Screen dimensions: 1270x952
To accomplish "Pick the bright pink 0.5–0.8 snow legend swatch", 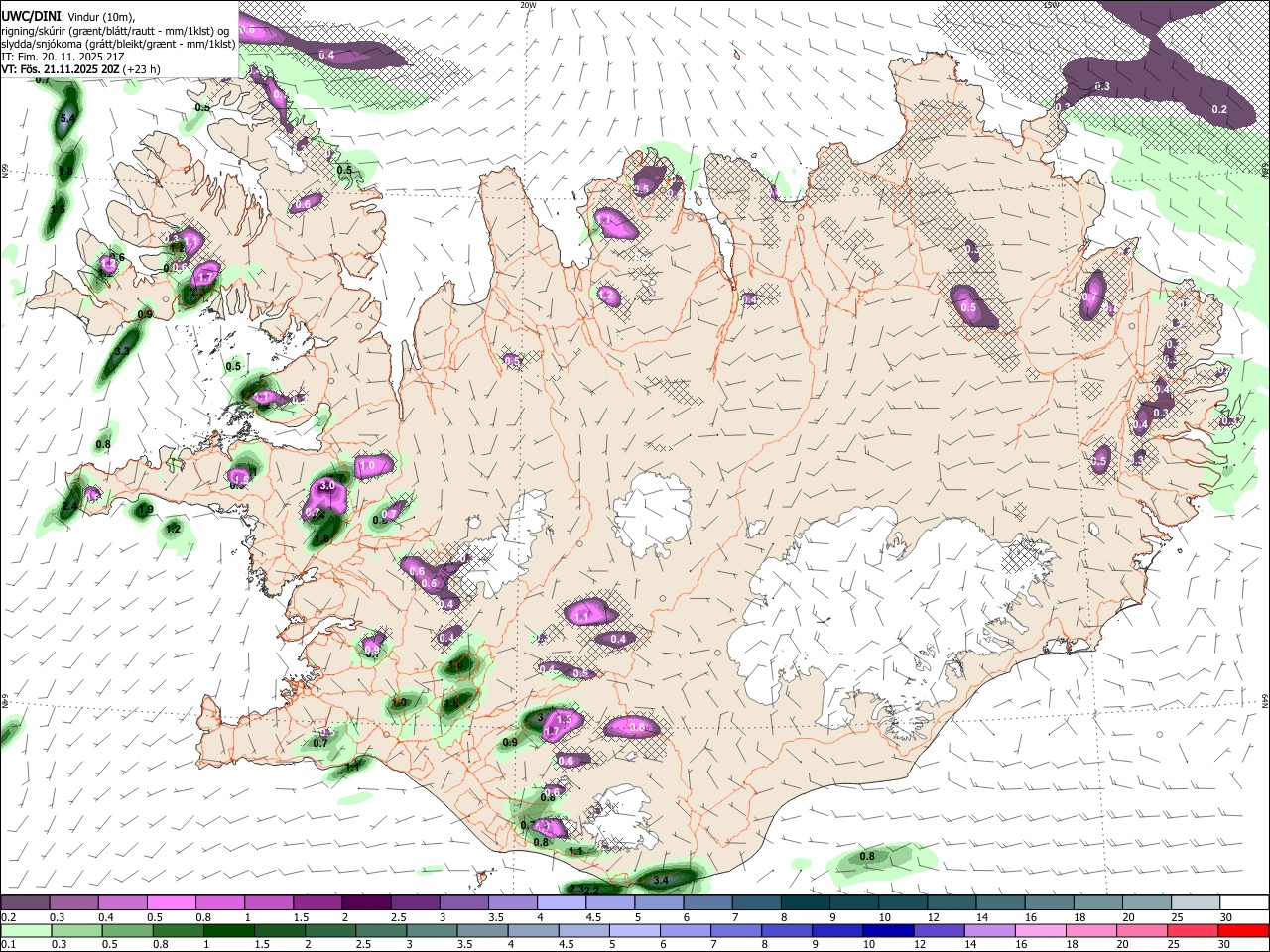I will [171, 903].
